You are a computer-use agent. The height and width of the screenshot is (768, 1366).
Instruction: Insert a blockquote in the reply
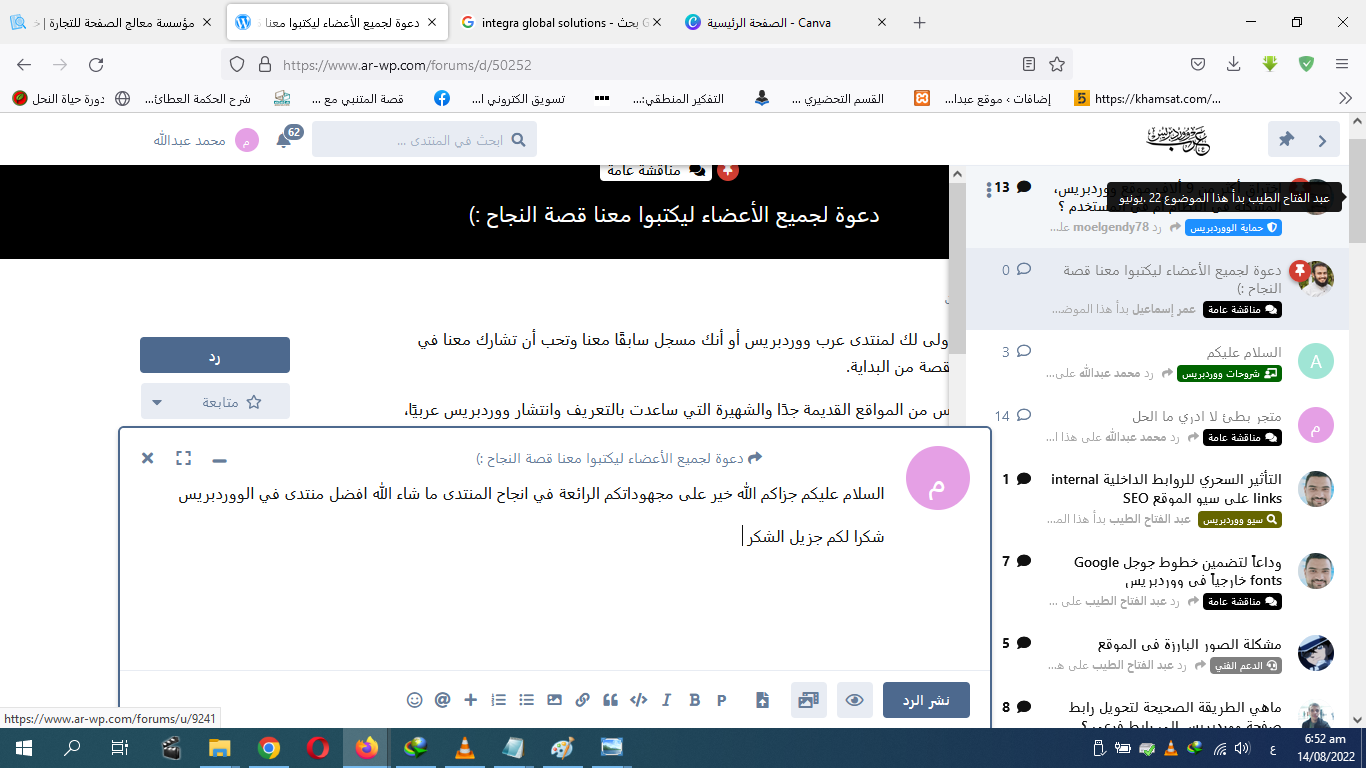point(611,700)
